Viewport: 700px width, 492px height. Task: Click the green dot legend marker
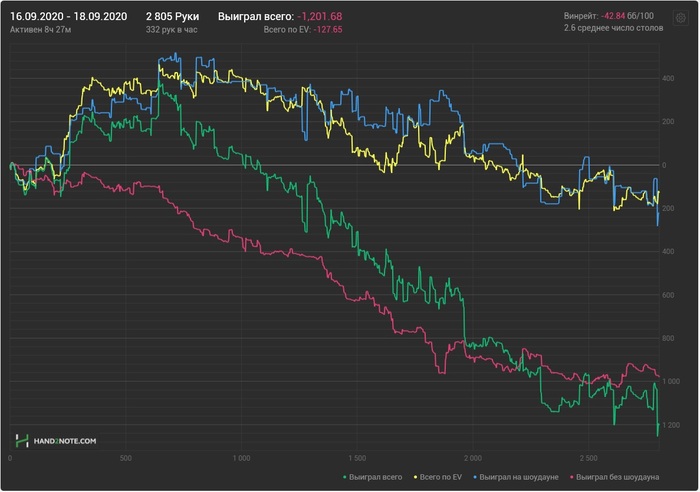pos(345,477)
